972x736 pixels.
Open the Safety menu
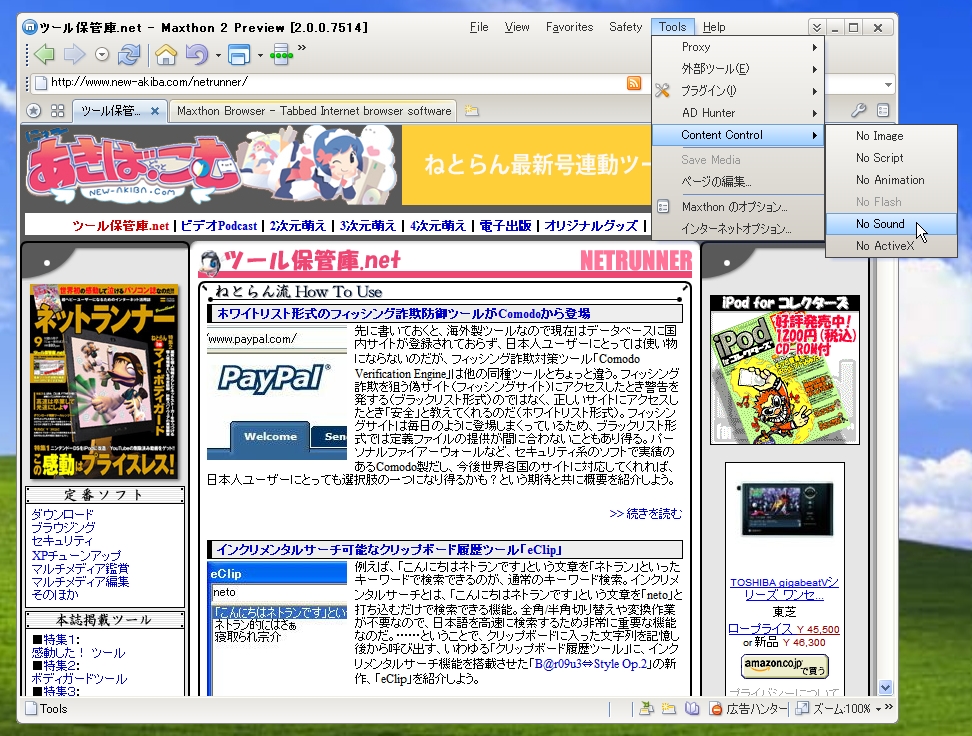click(625, 27)
